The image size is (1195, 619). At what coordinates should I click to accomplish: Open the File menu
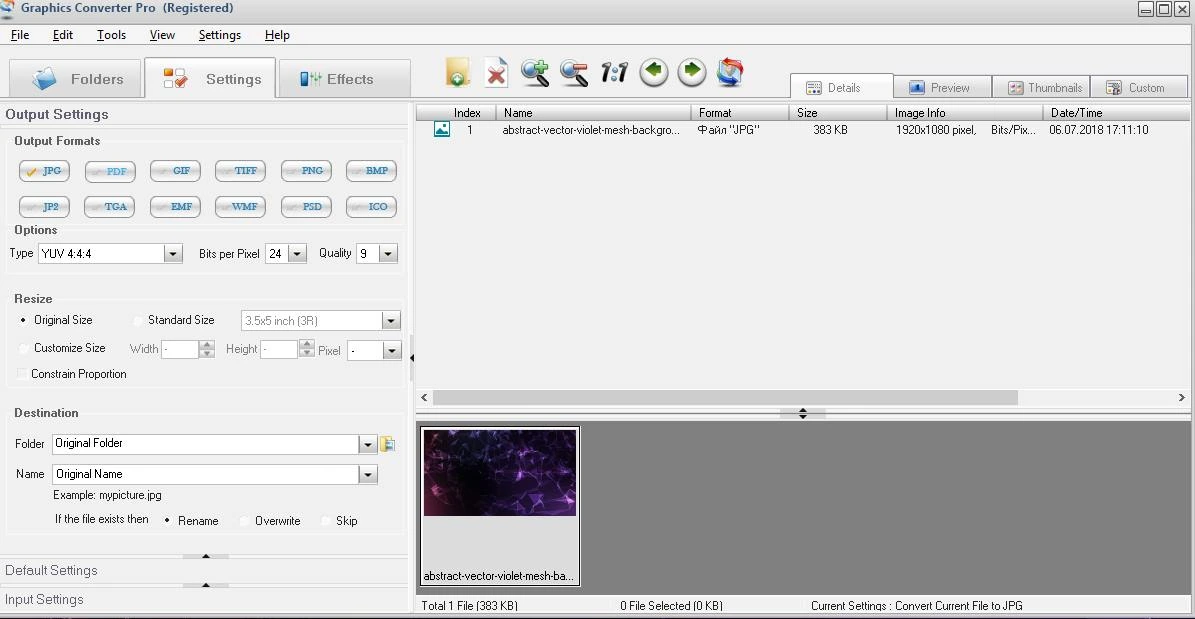(x=20, y=35)
